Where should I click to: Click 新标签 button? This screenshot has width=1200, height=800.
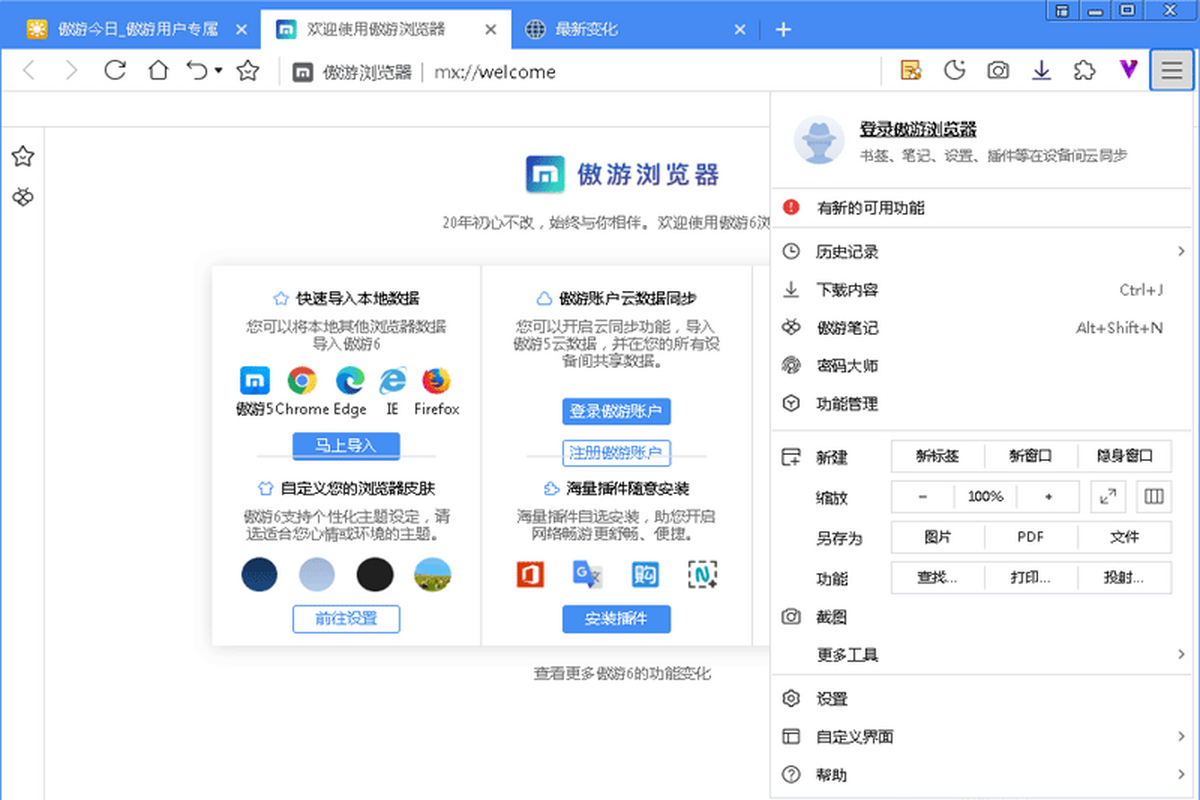click(937, 456)
